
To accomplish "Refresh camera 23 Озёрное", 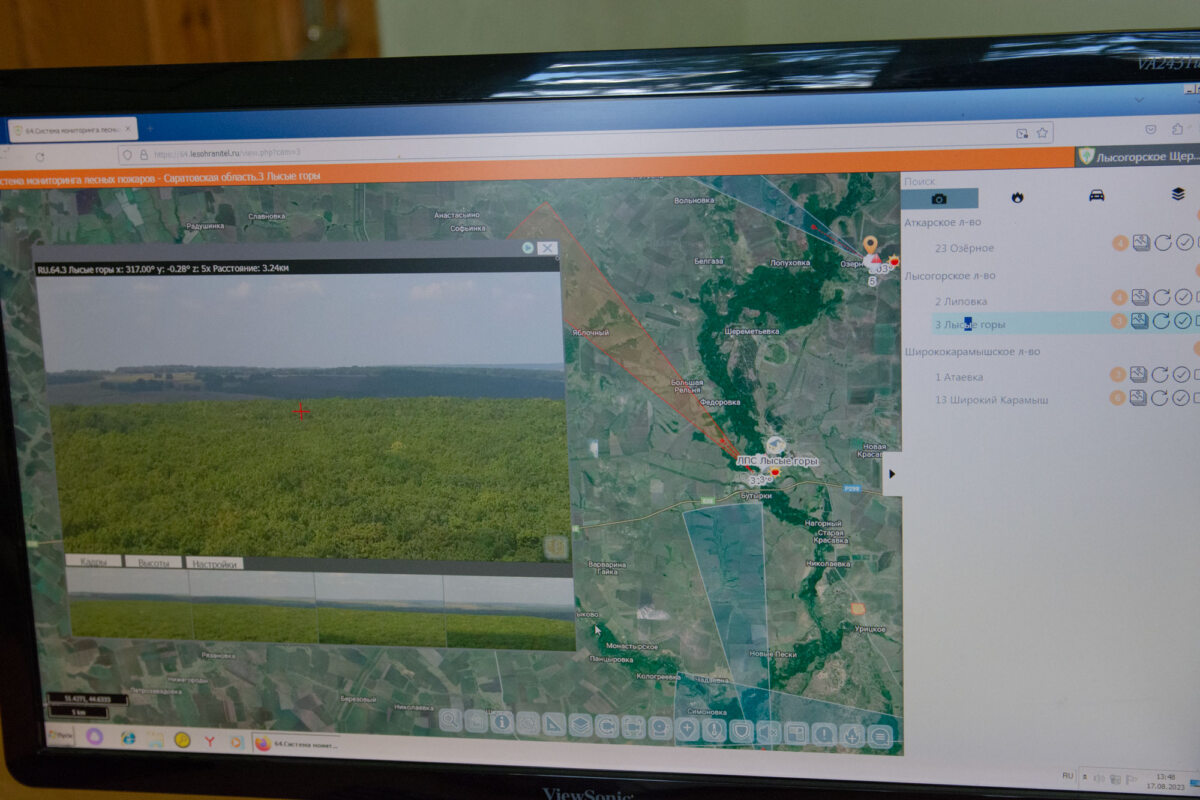I will coord(1162,243).
